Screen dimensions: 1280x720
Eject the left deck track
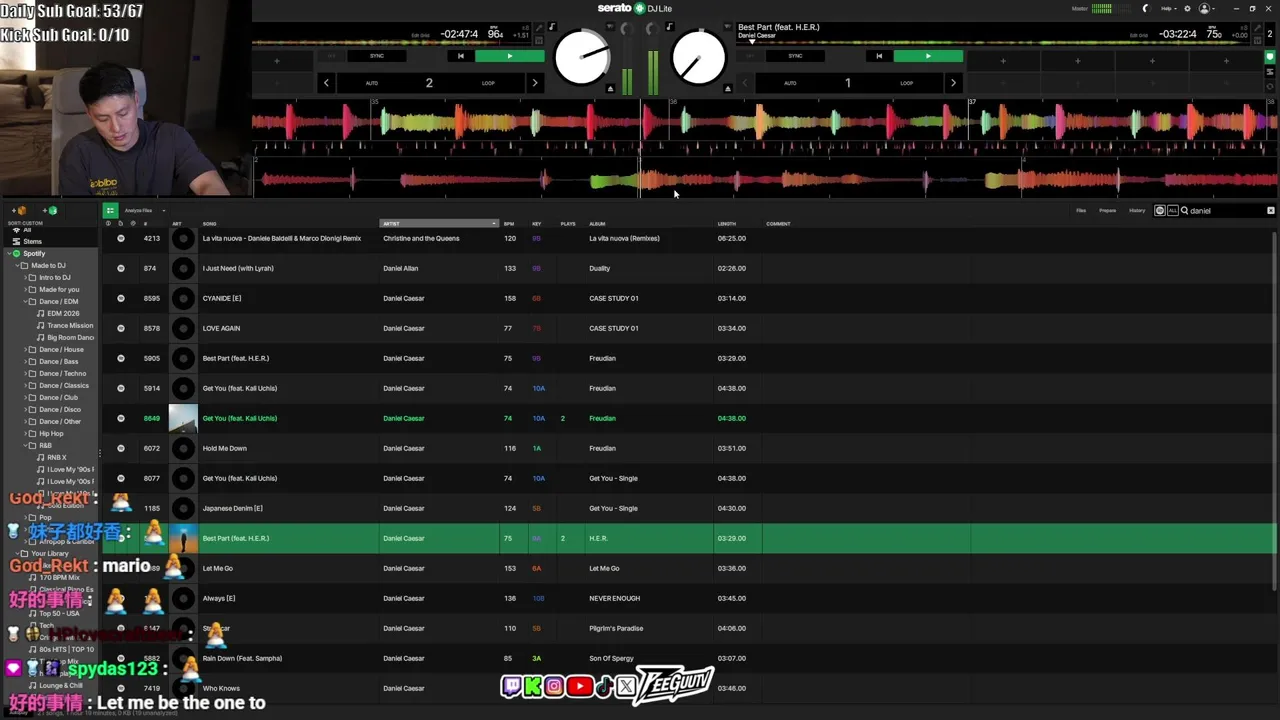point(611,89)
